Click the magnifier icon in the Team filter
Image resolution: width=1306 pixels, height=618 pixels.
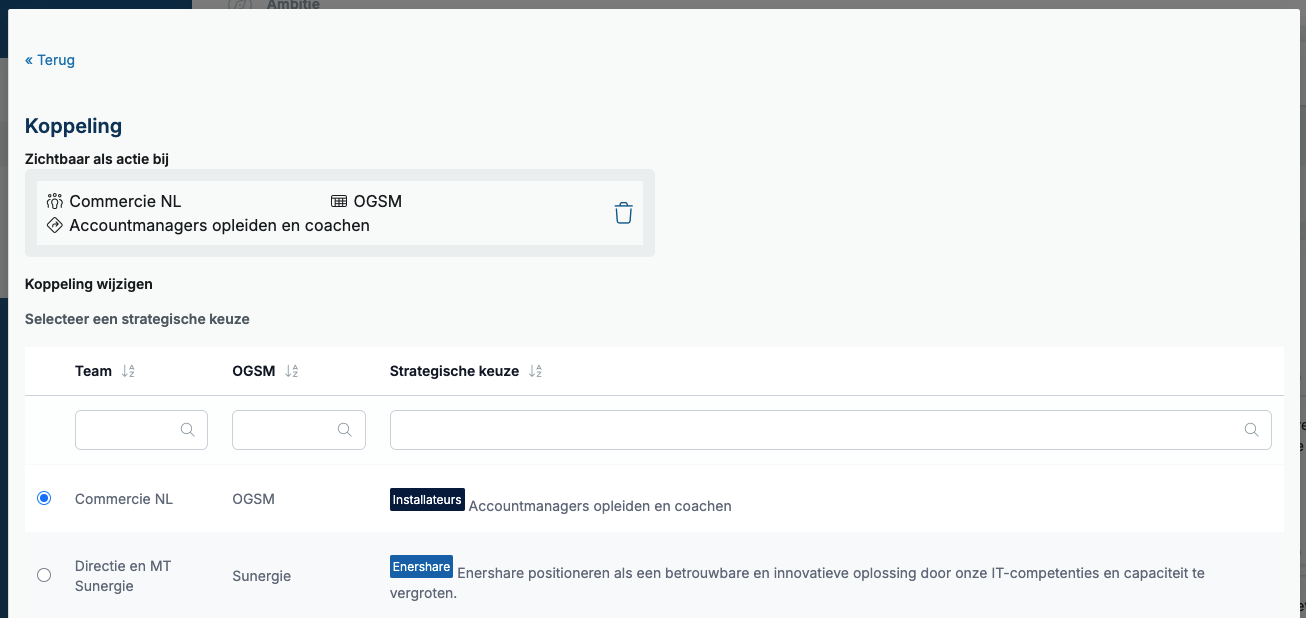pos(188,429)
